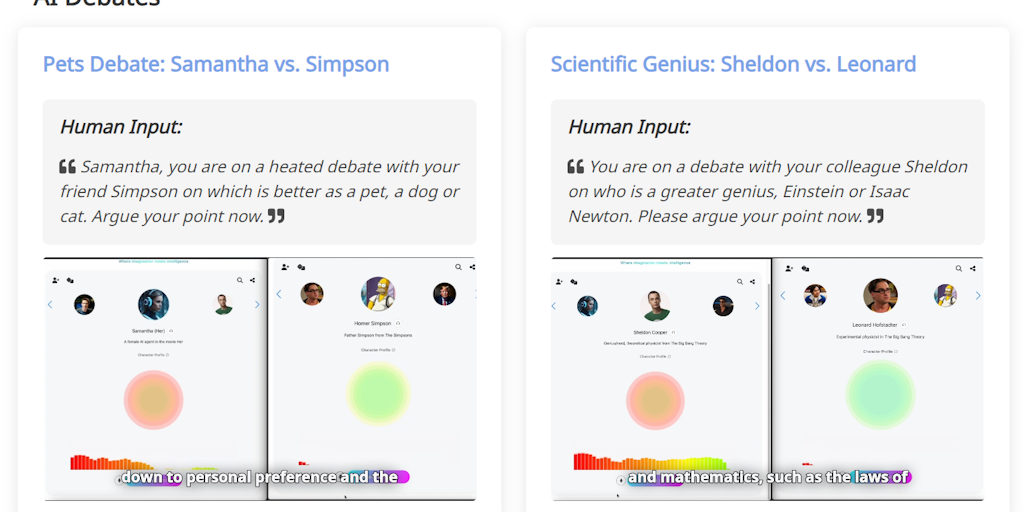
Task: Click the add-user icon in Samantha's panel
Action: coord(56,281)
